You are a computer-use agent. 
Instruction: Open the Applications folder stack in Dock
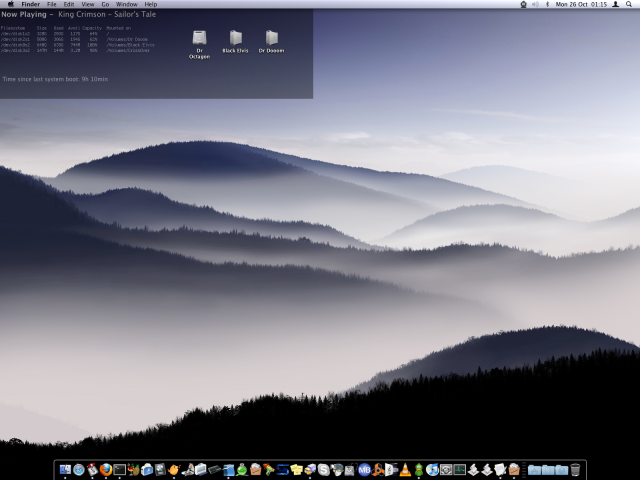pos(534,470)
